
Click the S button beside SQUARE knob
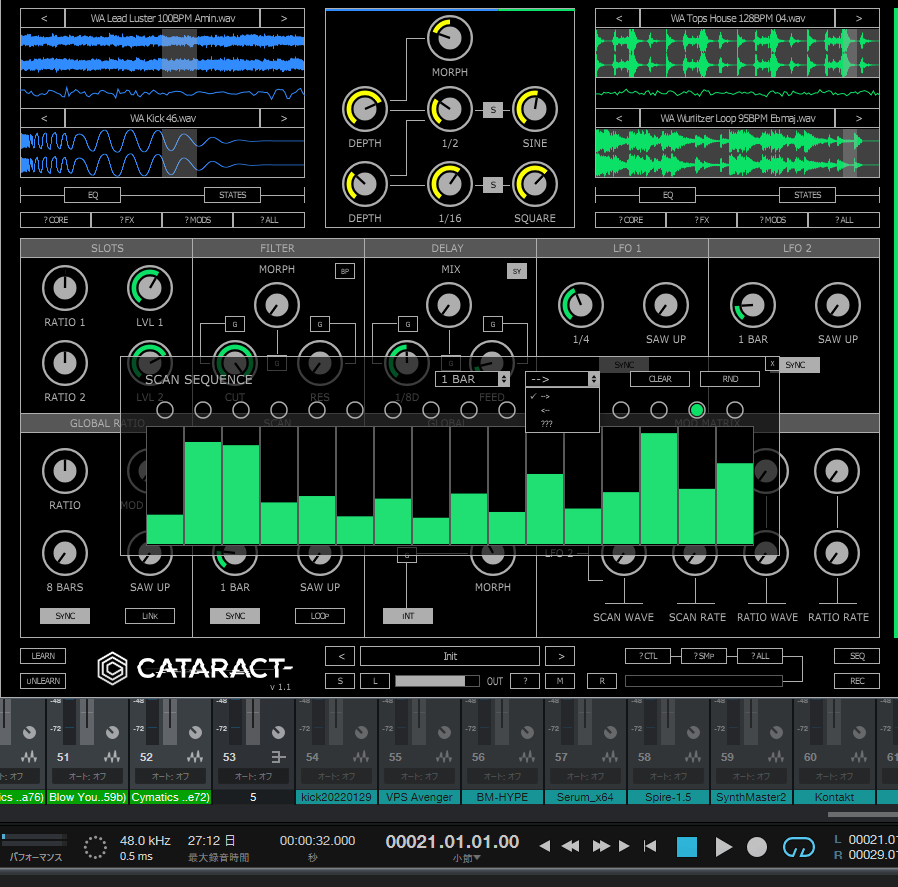pyautogui.click(x=493, y=184)
